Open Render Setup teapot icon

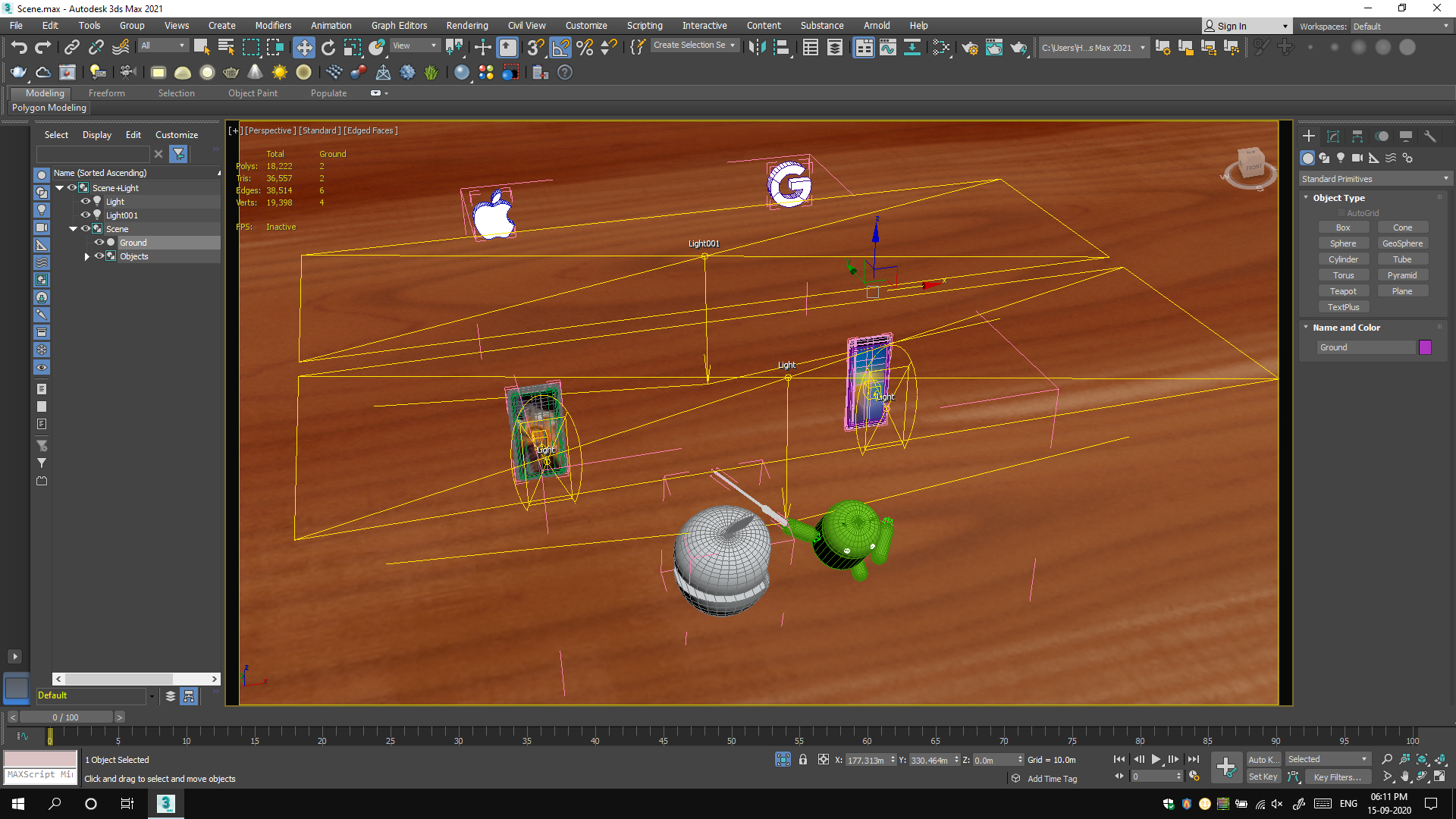point(970,48)
